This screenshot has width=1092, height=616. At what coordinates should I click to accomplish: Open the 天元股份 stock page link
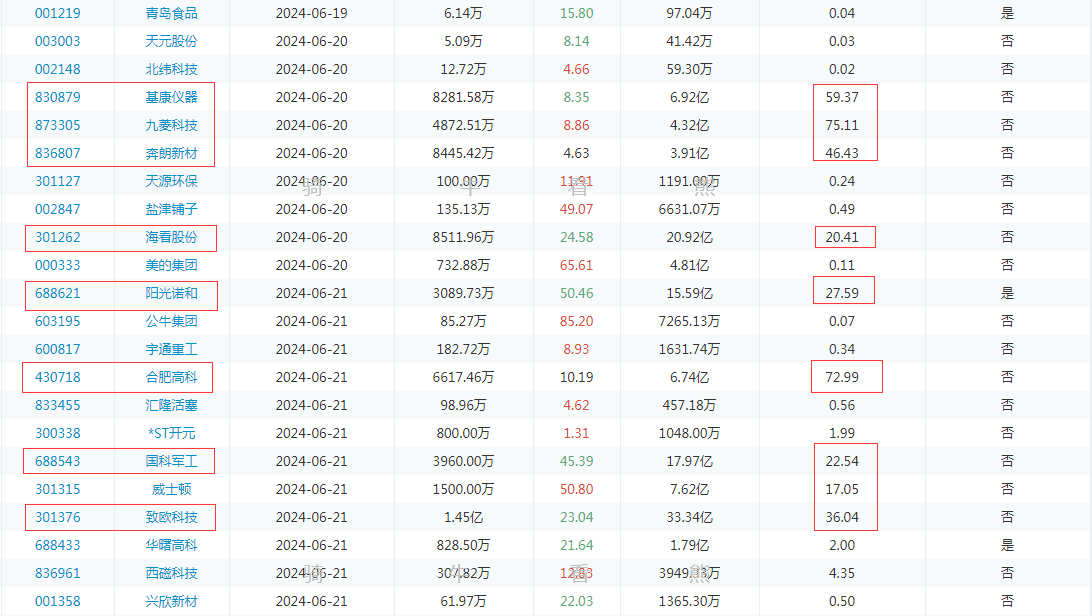pyautogui.click(x=171, y=41)
